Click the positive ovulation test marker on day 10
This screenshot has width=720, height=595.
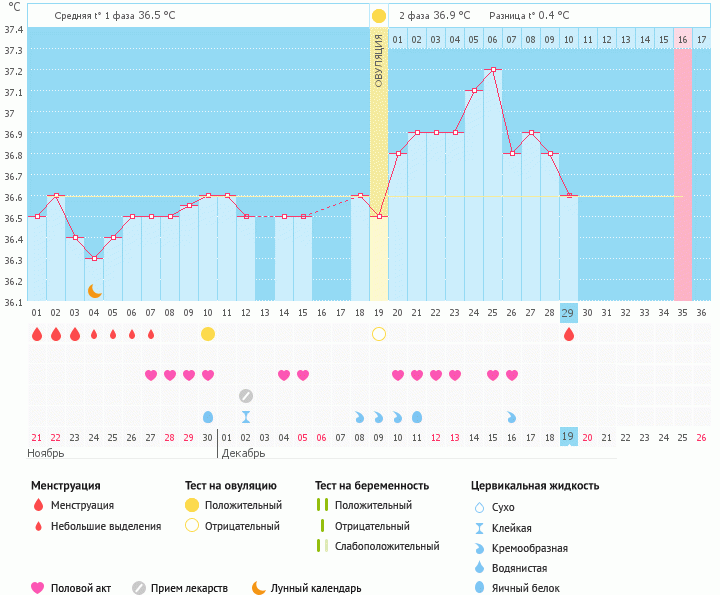tap(208, 334)
